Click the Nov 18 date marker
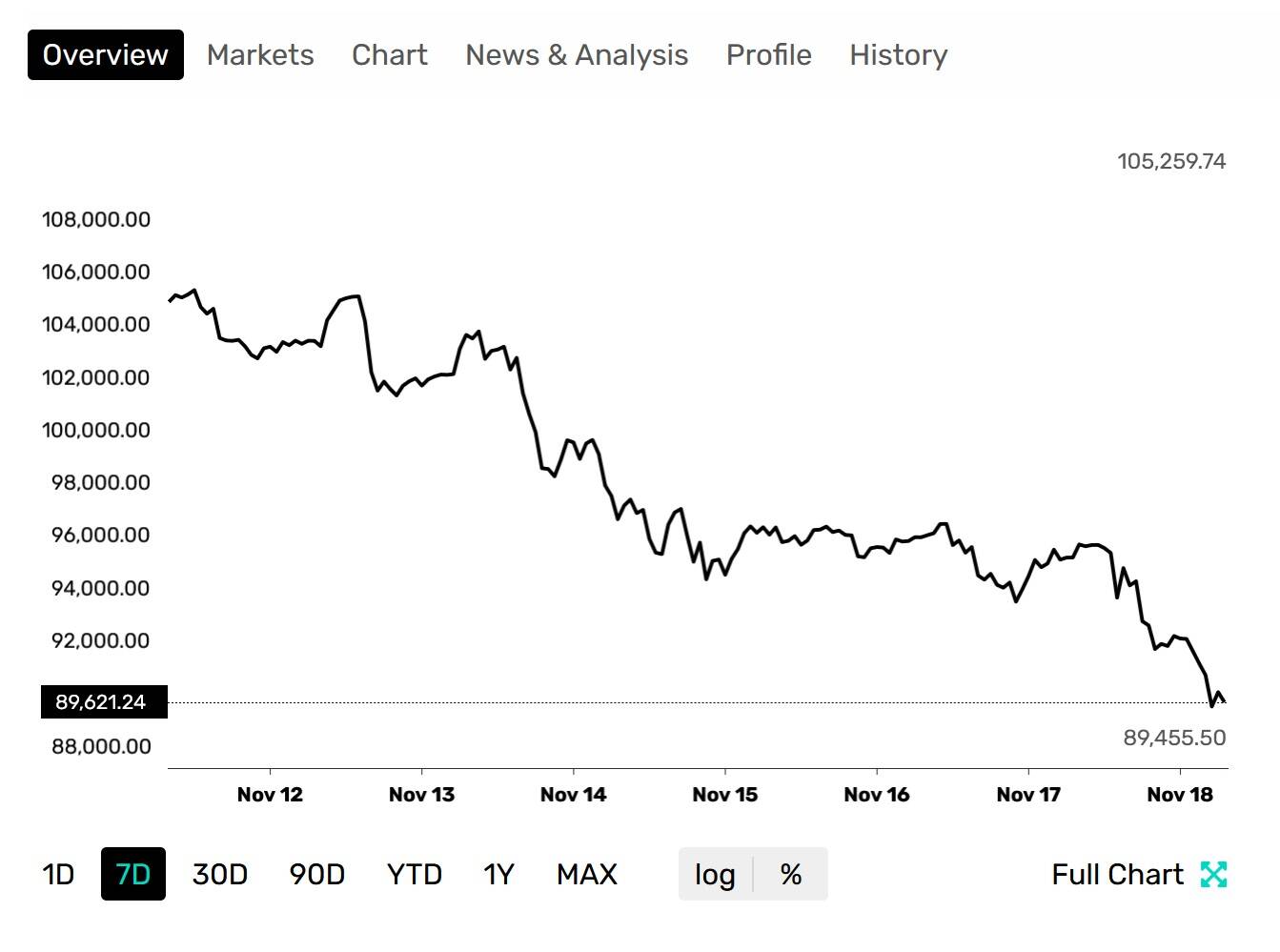Image resolution: width=1280 pixels, height=952 pixels. pyautogui.click(x=1180, y=795)
